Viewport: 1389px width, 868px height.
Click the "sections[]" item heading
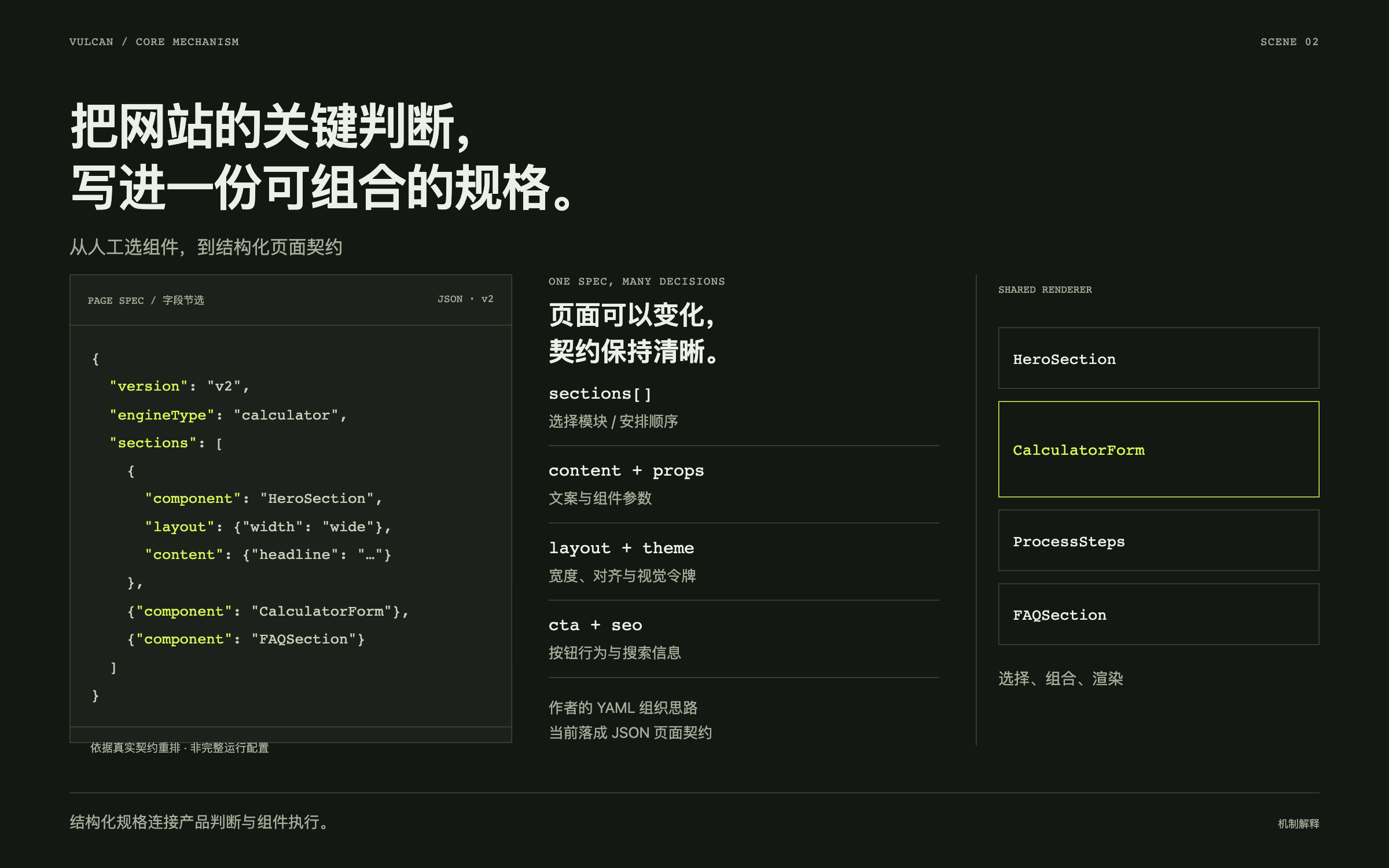600,393
